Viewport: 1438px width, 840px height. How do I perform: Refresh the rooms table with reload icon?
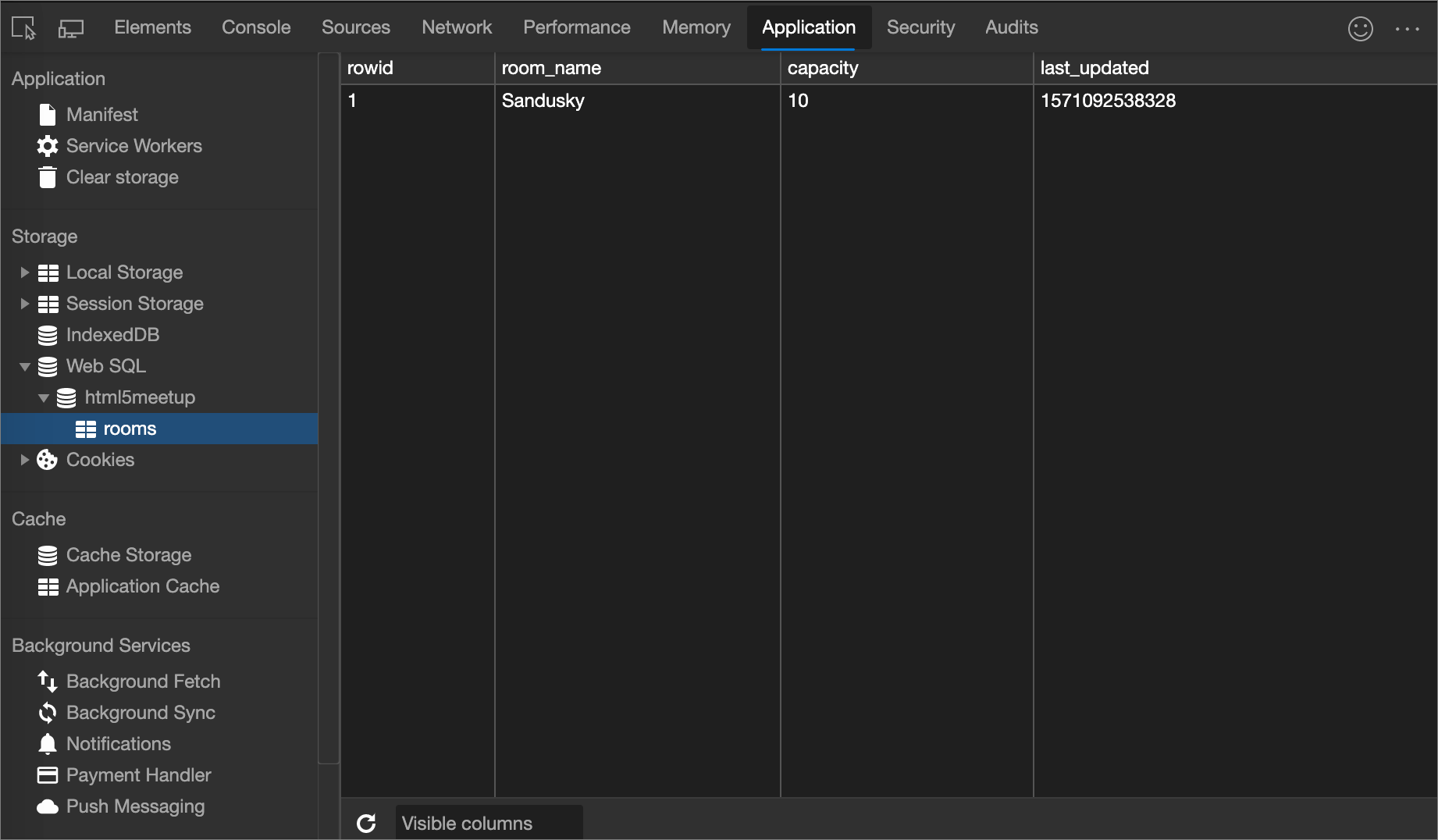366,823
